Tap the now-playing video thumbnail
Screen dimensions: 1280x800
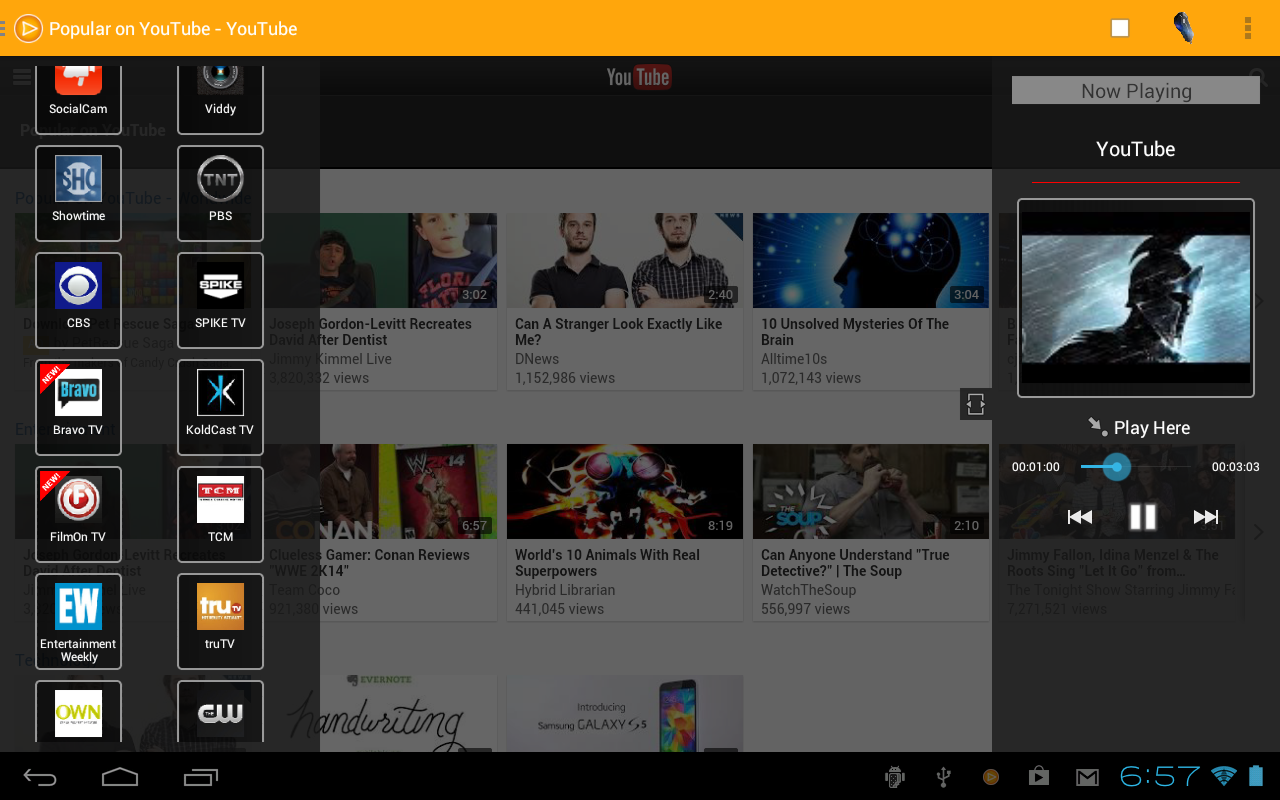(x=1136, y=298)
